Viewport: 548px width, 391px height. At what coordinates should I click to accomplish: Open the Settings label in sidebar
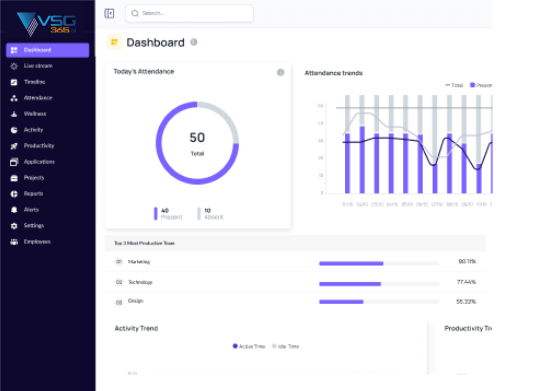click(x=34, y=226)
